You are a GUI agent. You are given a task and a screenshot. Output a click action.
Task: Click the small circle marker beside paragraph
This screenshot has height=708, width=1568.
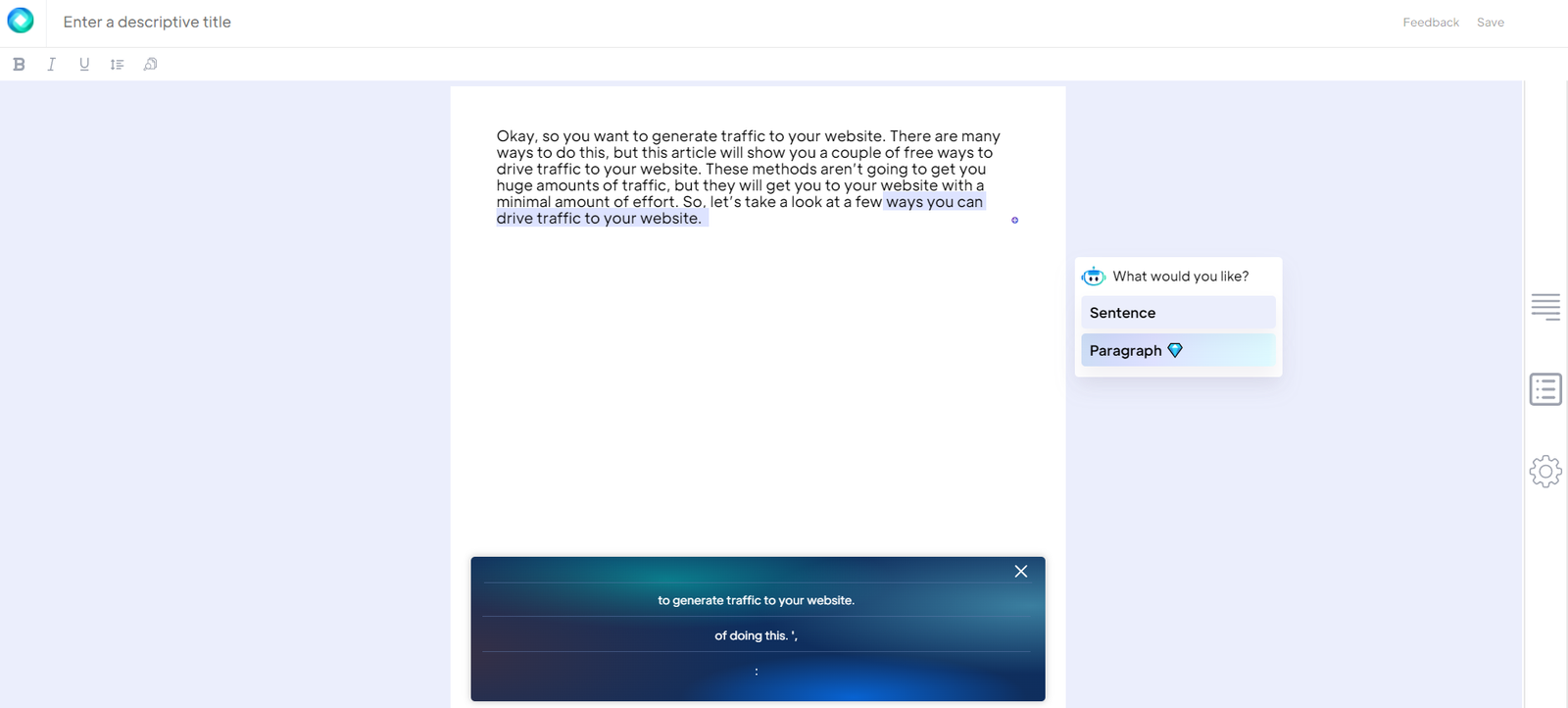1014,220
